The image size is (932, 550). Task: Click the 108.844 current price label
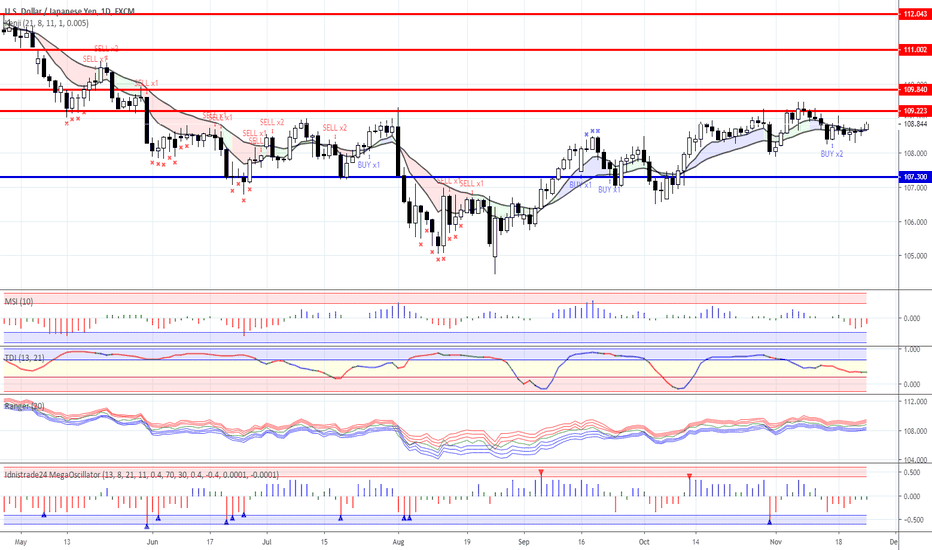pyautogui.click(x=914, y=124)
